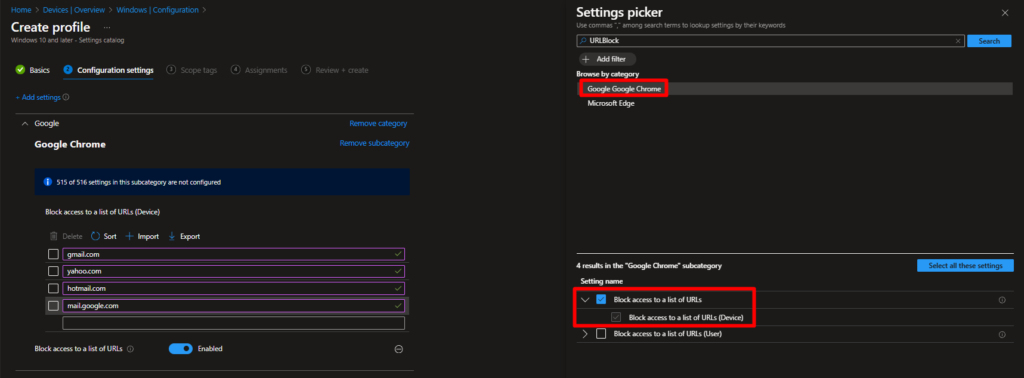Choose Google Google Chrome category
Screen dimensions: 1024x378
pos(624,88)
